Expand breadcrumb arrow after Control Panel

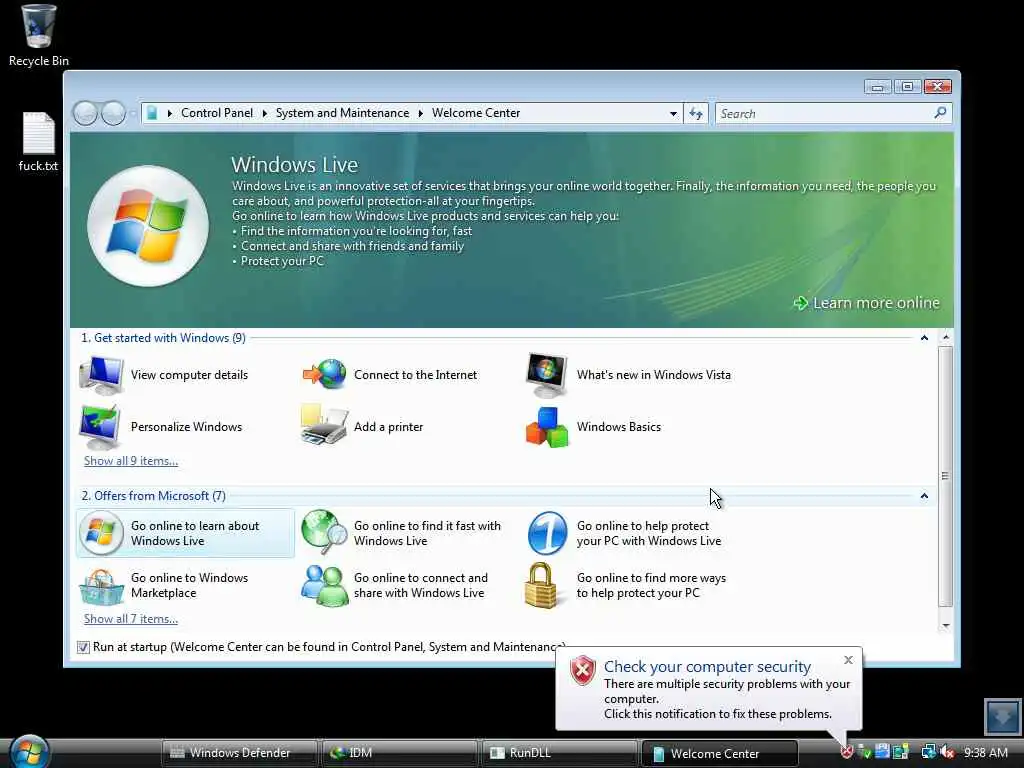click(264, 113)
